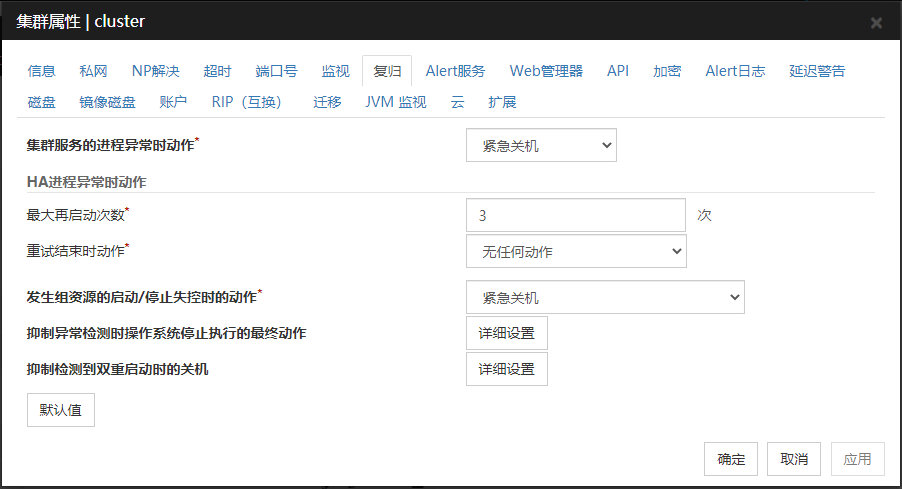Go to the 端口号 tab
This screenshot has width=902, height=489.
tap(276, 71)
